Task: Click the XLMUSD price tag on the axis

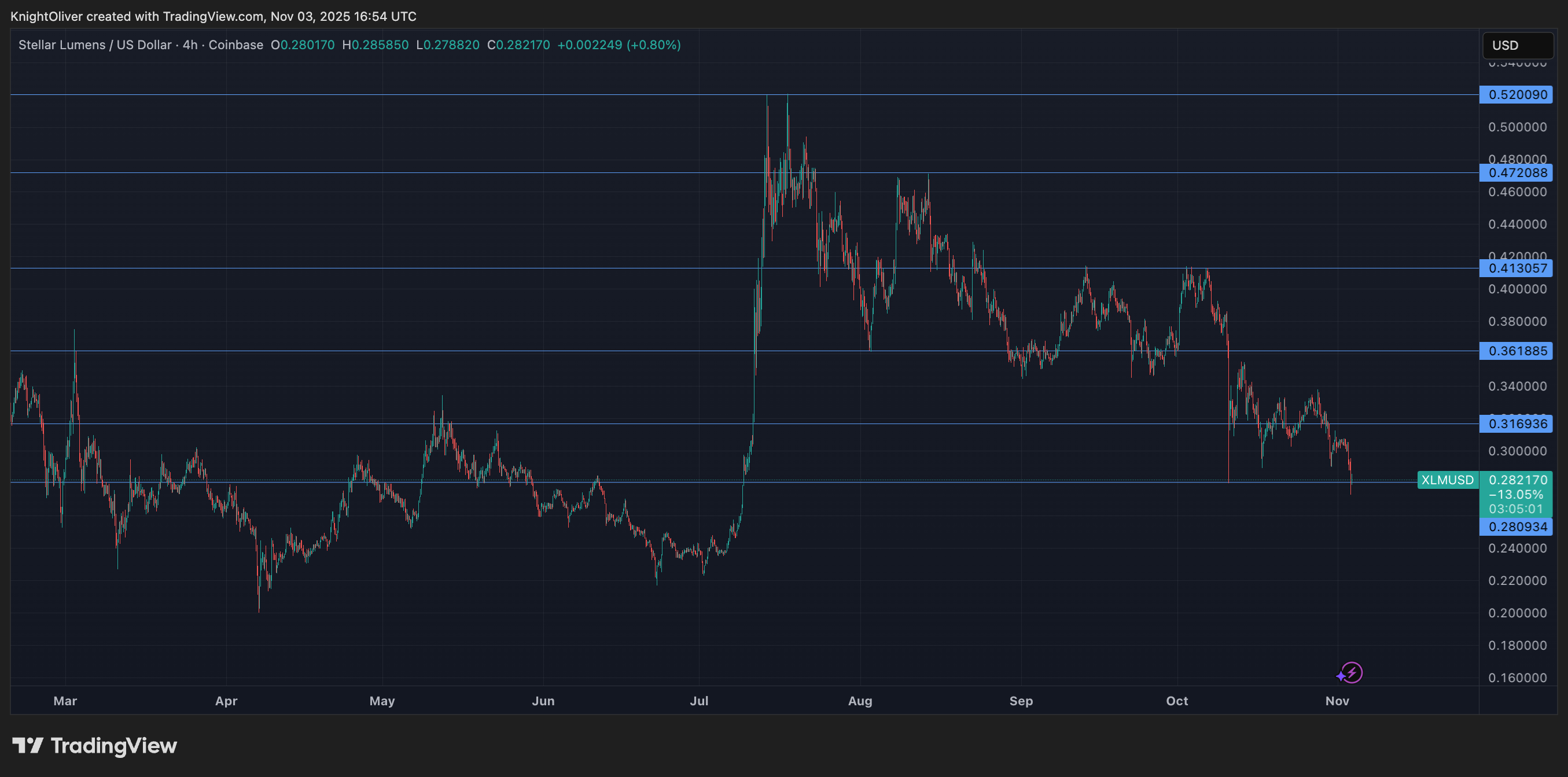Action: click(1449, 480)
